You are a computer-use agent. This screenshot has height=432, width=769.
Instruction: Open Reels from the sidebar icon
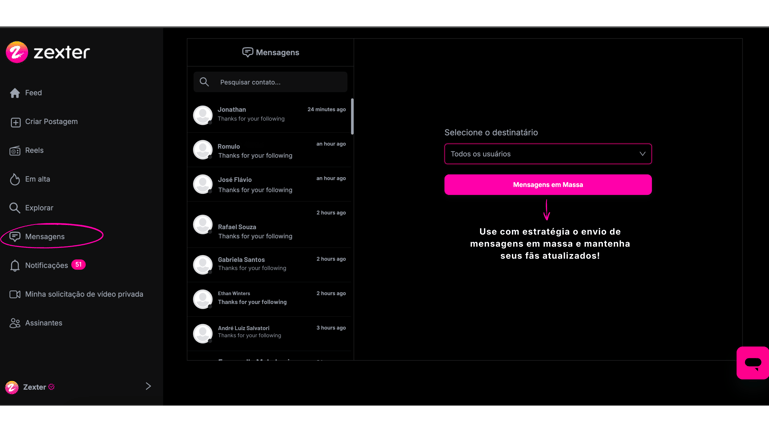pyautogui.click(x=15, y=151)
